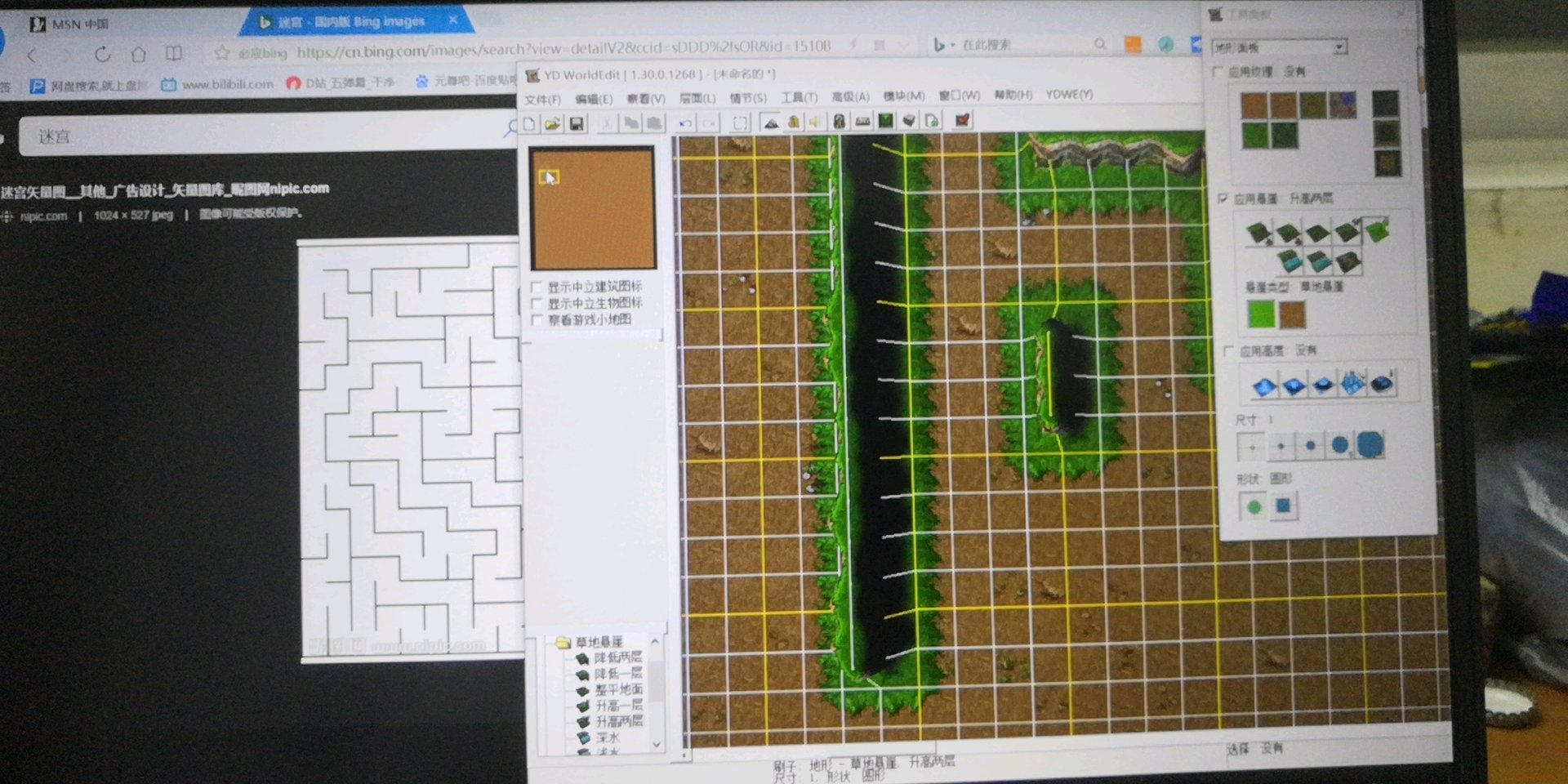Enable 应用纹理 checkbox in the tool palette
The image size is (1568, 784).
tap(1218, 72)
